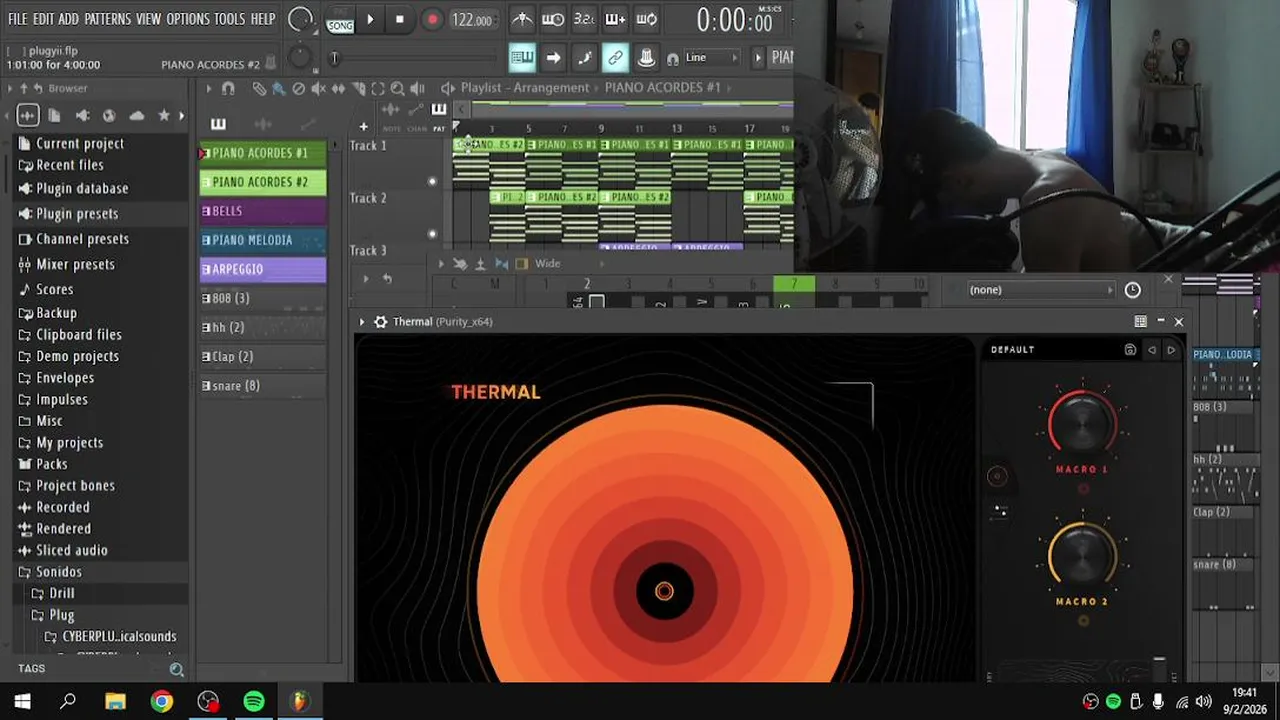Viewport: 1280px width, 720px height.
Task: Open Spotify from the taskbar
Action: point(254,701)
